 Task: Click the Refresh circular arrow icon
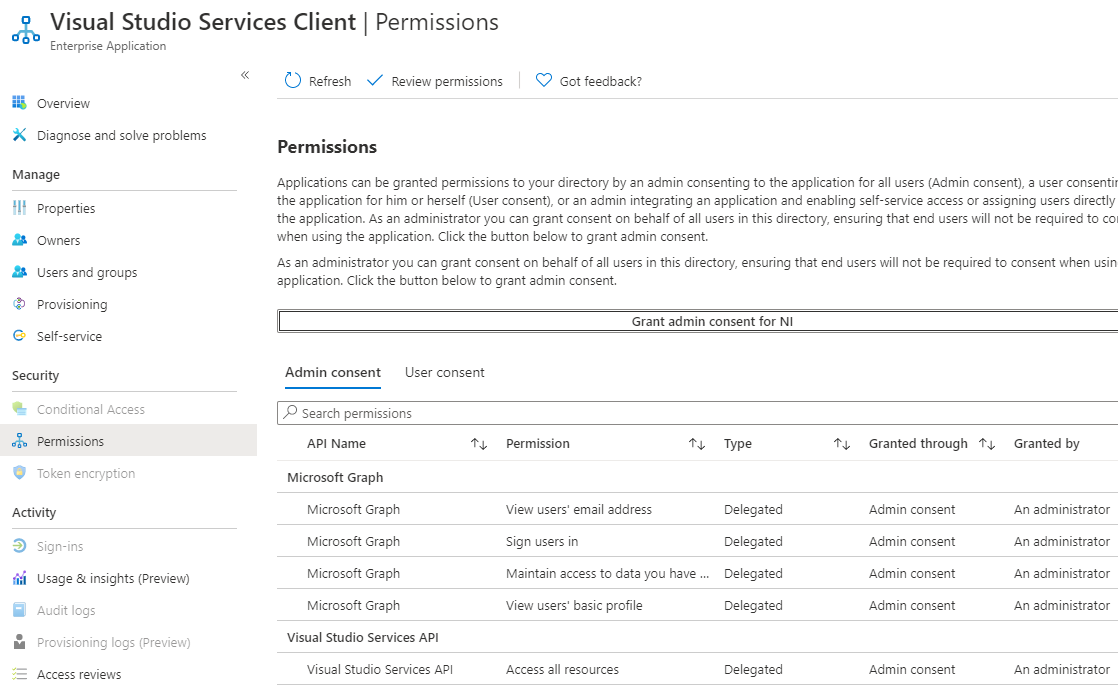point(292,81)
